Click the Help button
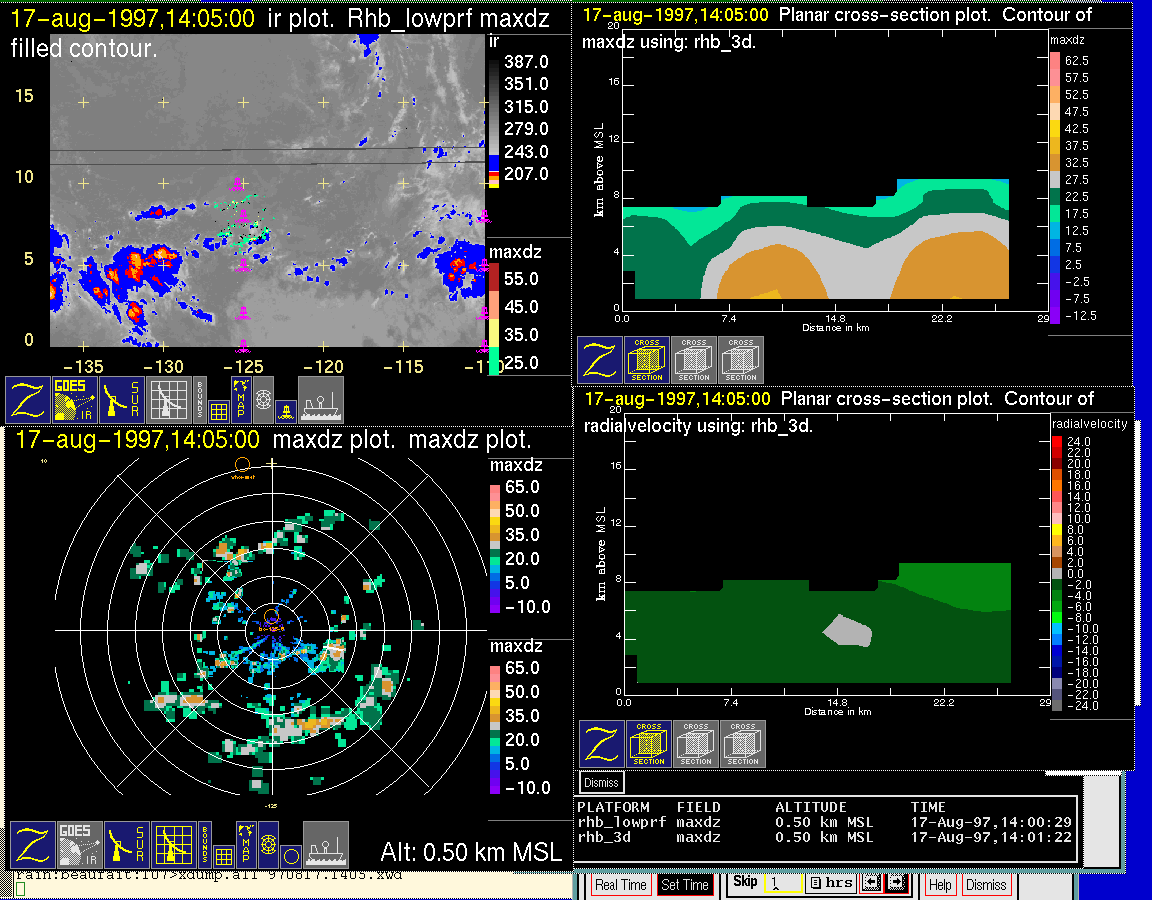Image resolution: width=1152 pixels, height=900 pixels. pos(940,885)
